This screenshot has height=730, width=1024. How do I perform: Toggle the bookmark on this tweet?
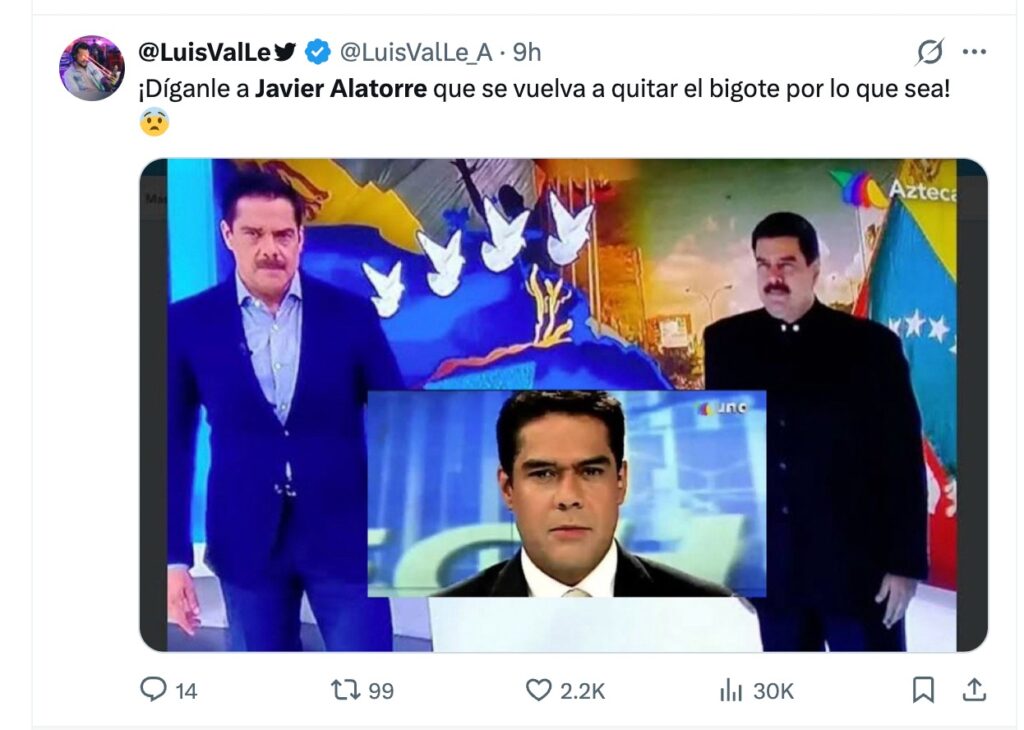[x=924, y=689]
